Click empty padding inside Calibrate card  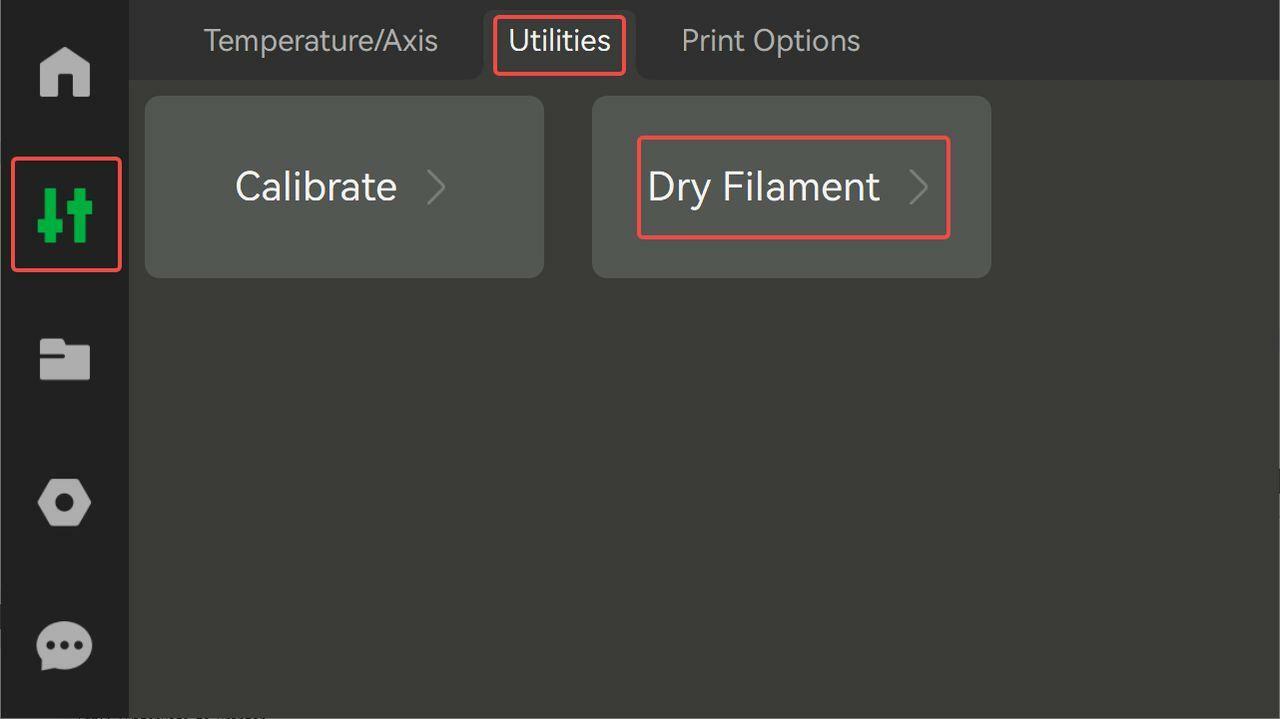pyautogui.click(x=344, y=250)
